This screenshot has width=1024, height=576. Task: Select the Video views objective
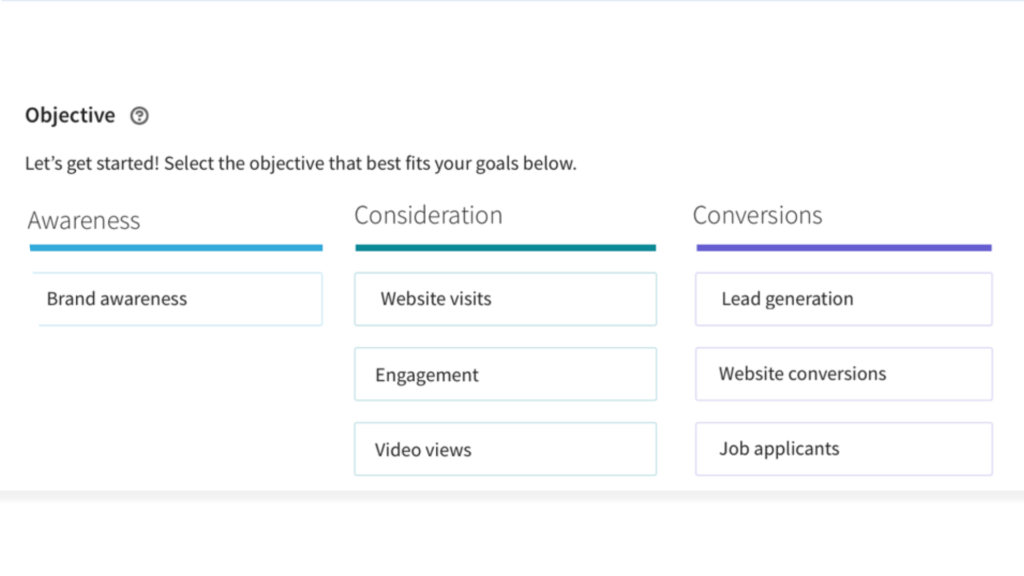505,449
